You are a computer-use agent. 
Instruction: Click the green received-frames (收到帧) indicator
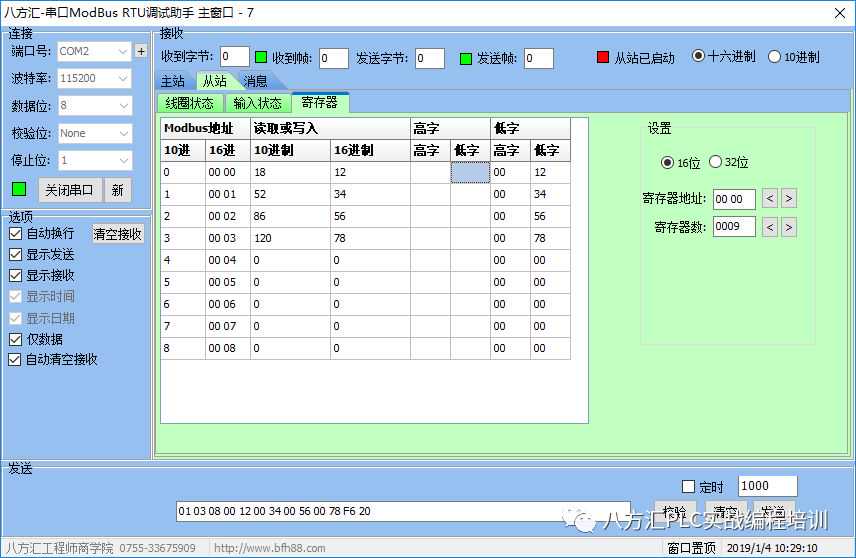[261, 58]
